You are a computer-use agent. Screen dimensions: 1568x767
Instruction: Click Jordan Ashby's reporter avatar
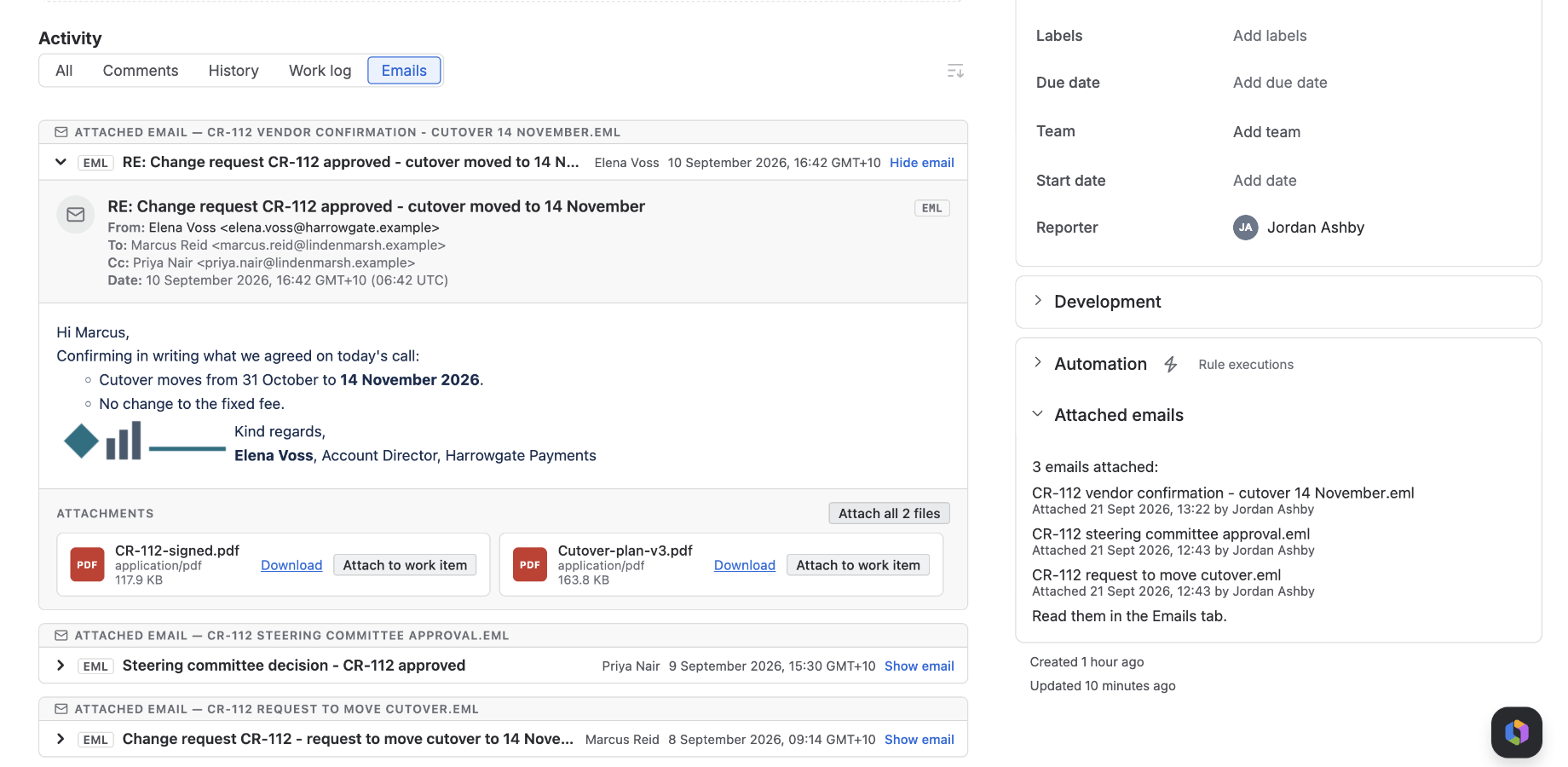(1246, 228)
